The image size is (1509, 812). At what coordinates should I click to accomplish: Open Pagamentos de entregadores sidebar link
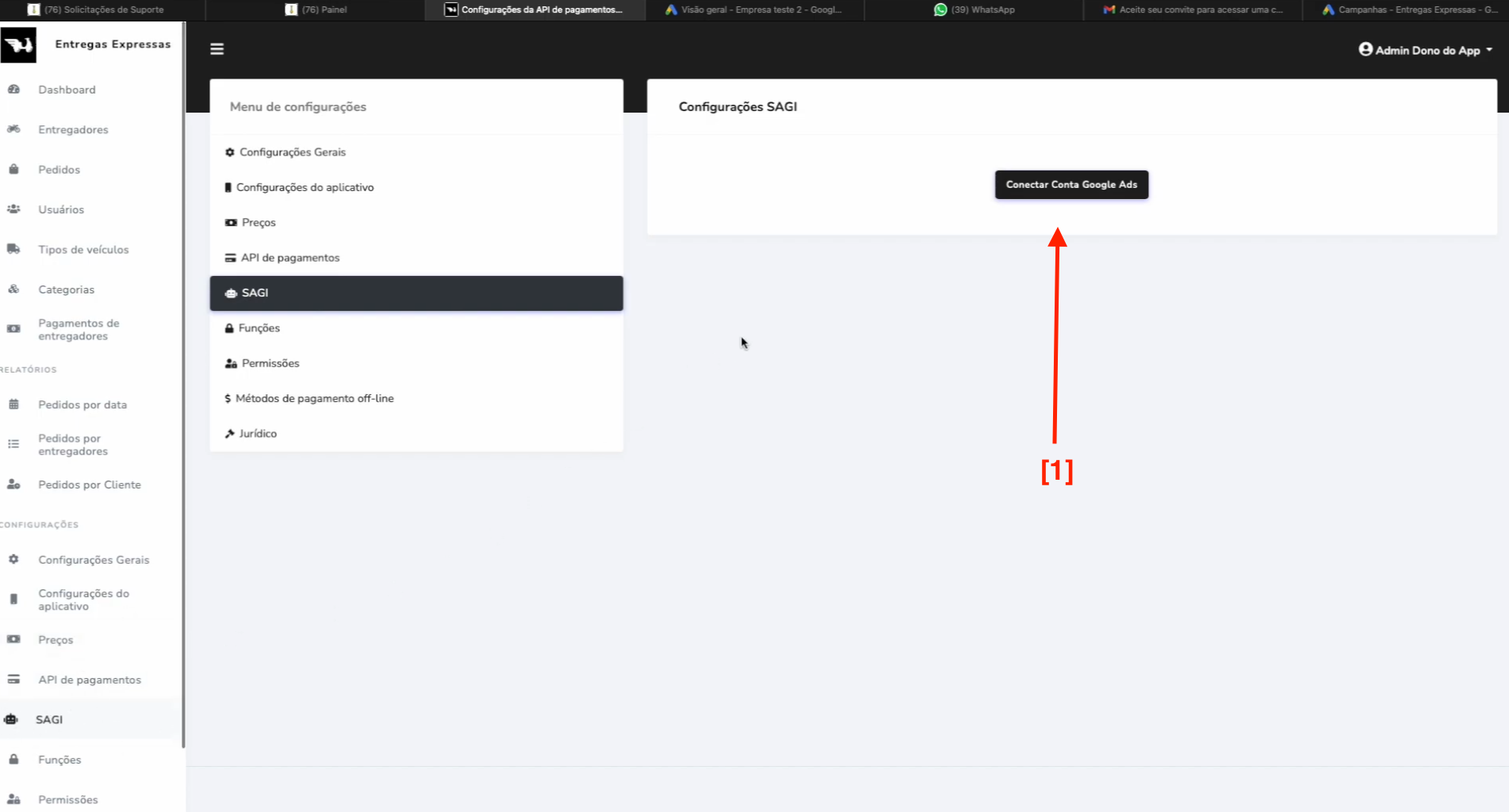click(79, 329)
